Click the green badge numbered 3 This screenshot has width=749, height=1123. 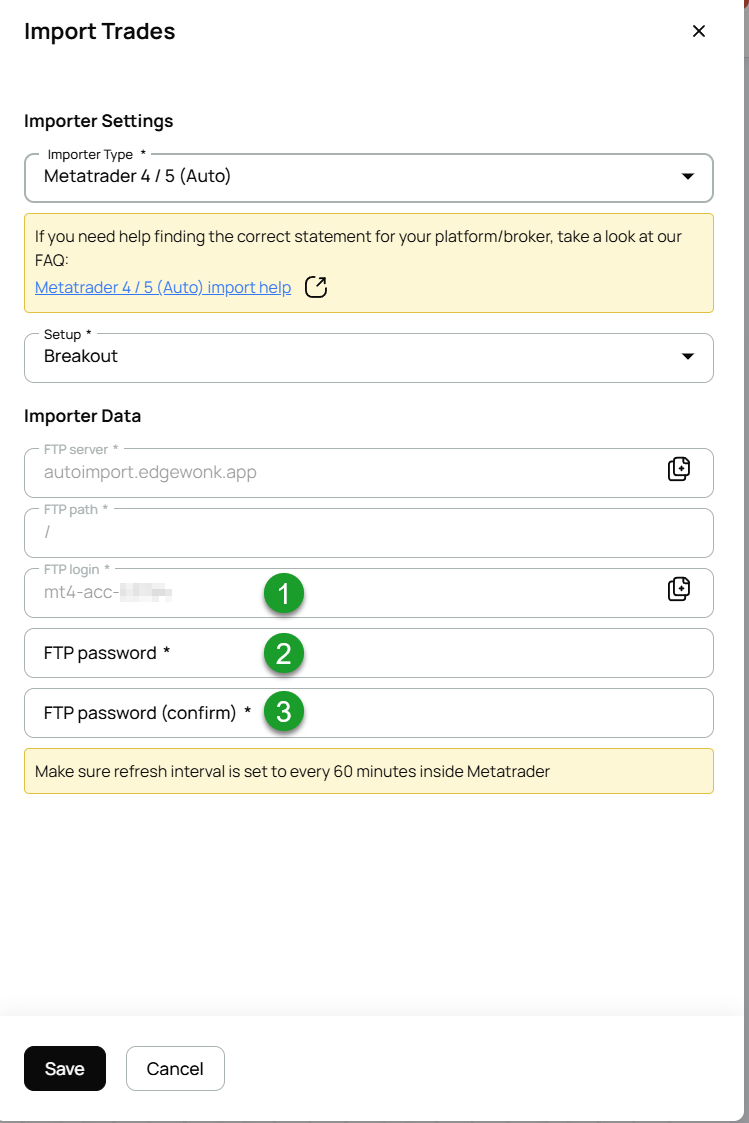(284, 713)
